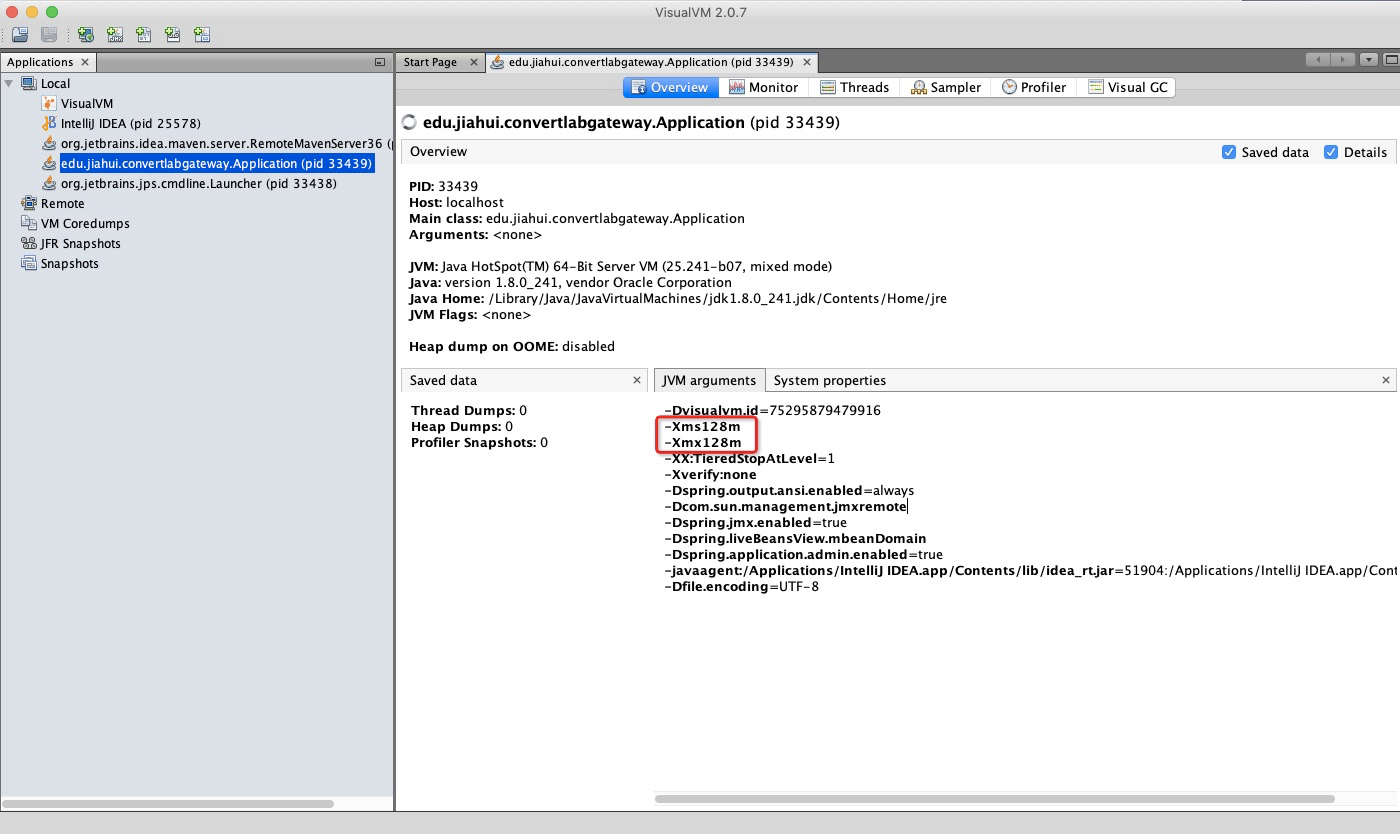1400x834 pixels.
Task: Click the Add JFR Snapshot toolbar icon
Action: coord(173,35)
